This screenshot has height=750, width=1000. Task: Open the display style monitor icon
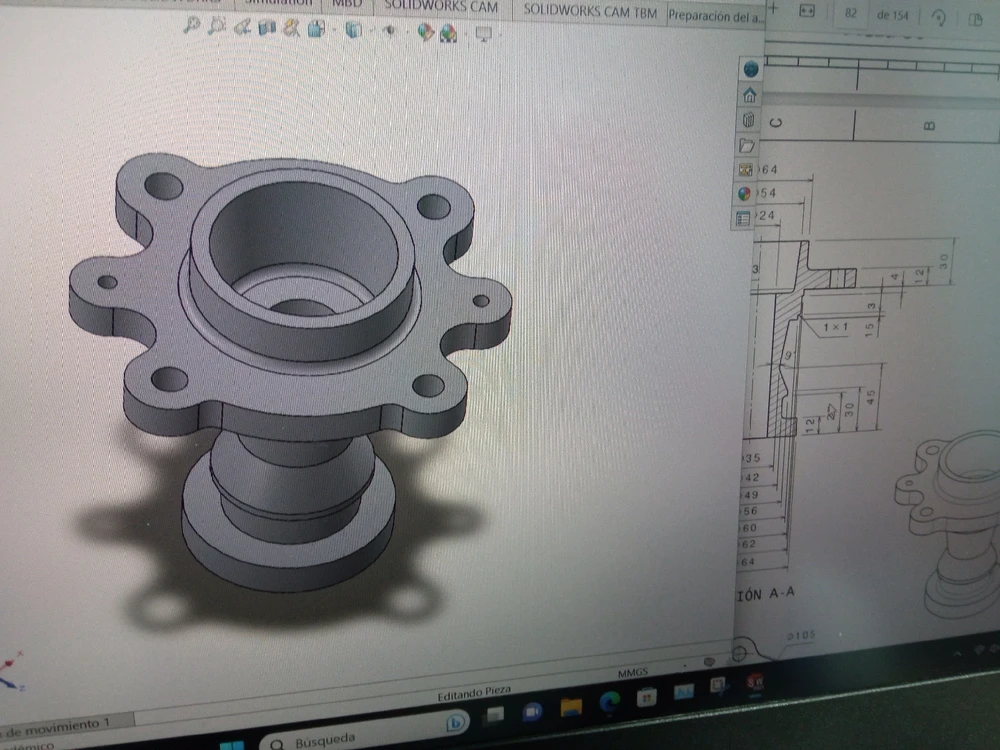[x=484, y=33]
